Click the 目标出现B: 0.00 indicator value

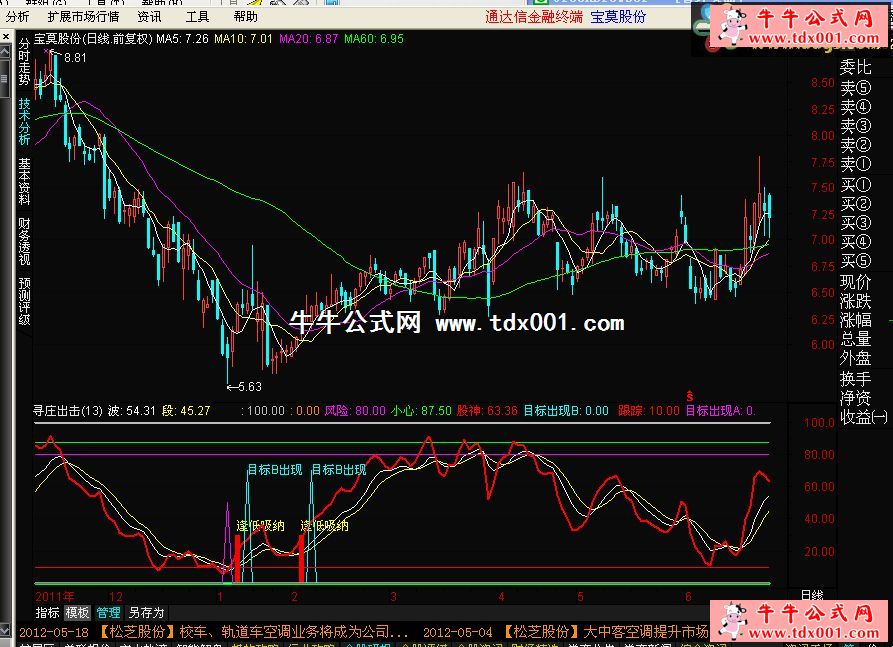(566, 411)
